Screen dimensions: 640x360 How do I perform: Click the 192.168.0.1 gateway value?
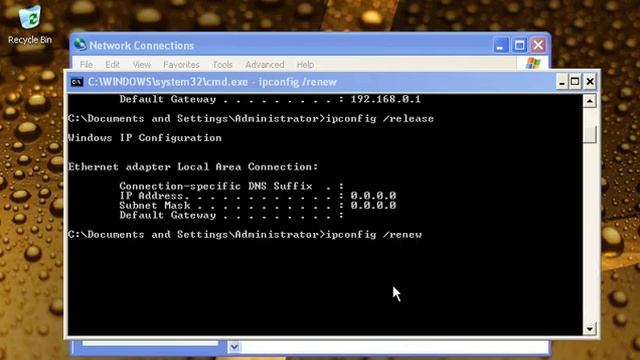tap(385, 99)
